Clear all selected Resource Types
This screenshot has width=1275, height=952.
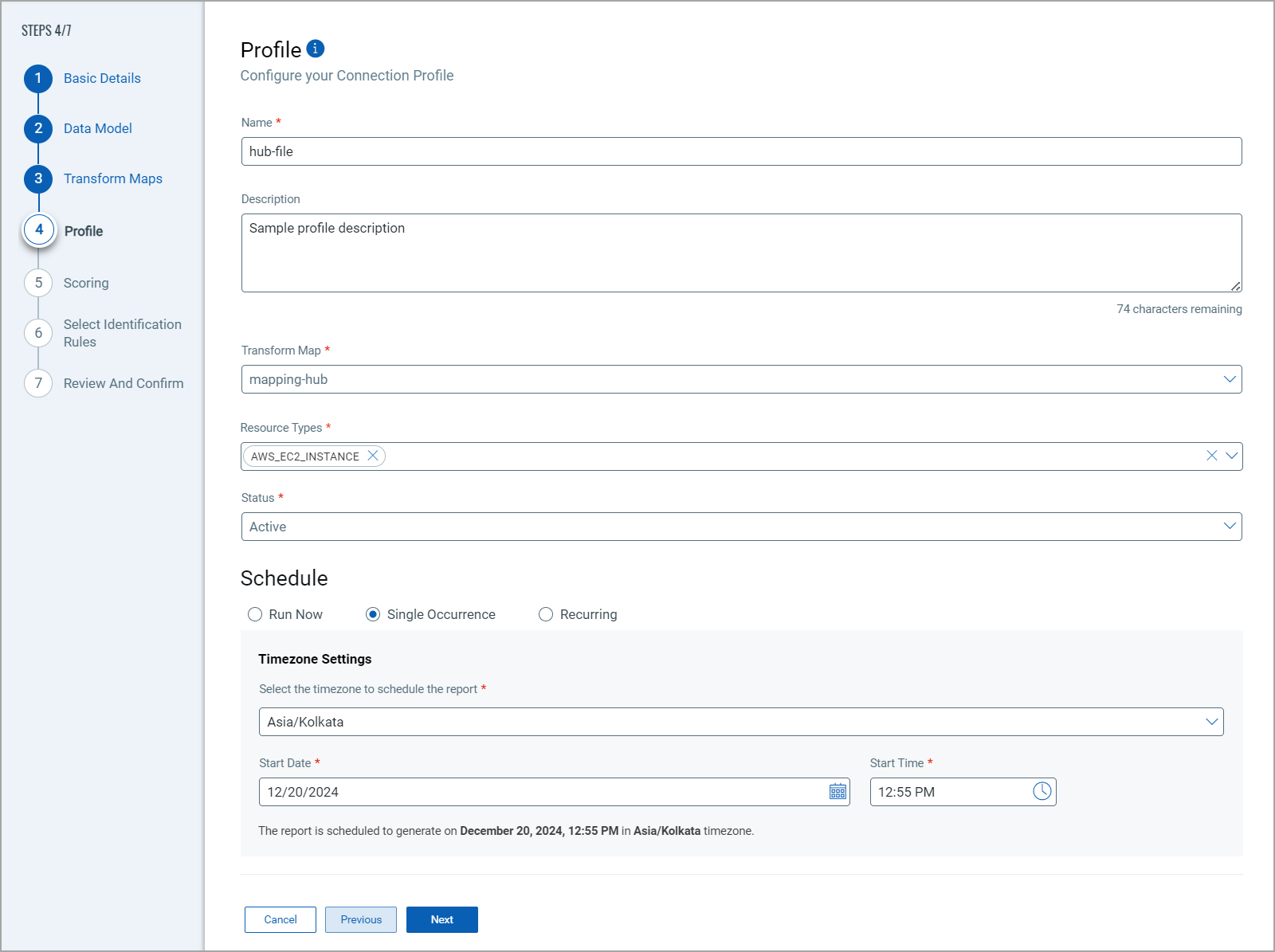click(1211, 456)
